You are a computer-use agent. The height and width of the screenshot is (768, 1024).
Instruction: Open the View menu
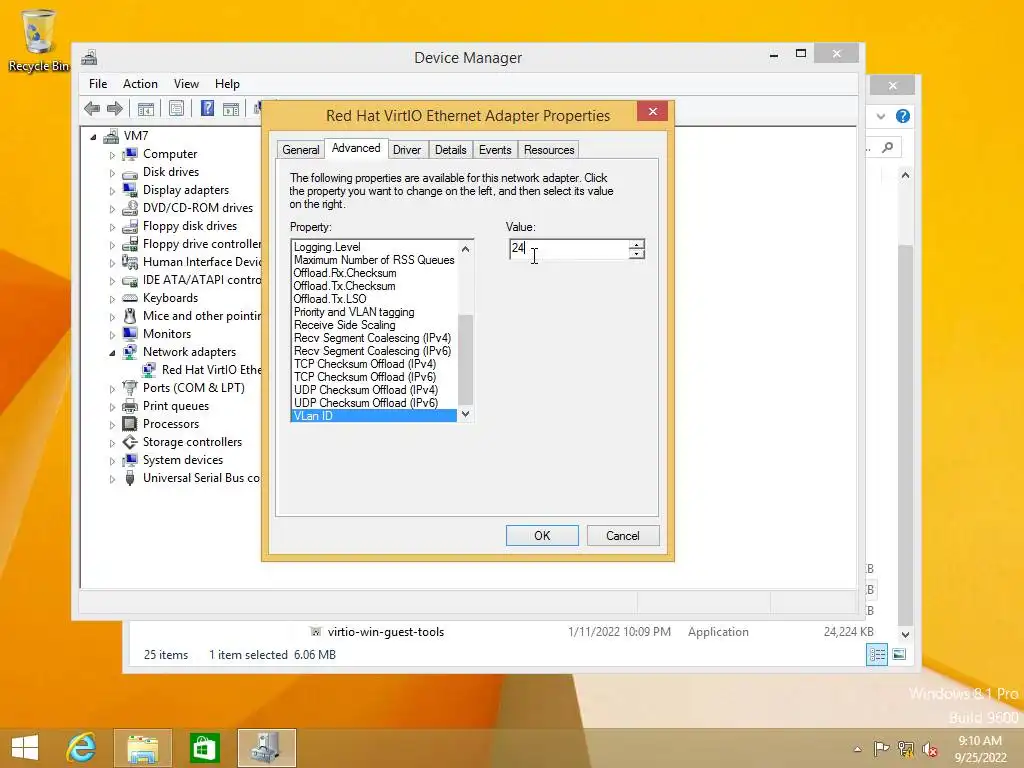click(186, 84)
